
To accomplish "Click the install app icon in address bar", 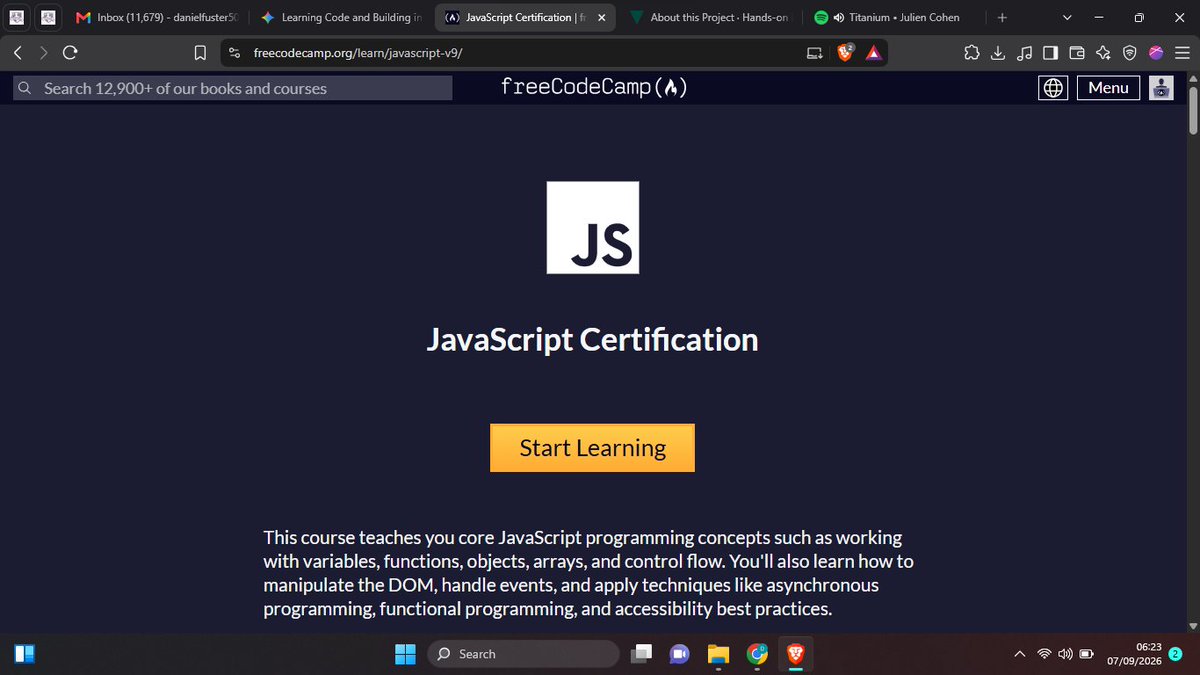I will click(816, 53).
